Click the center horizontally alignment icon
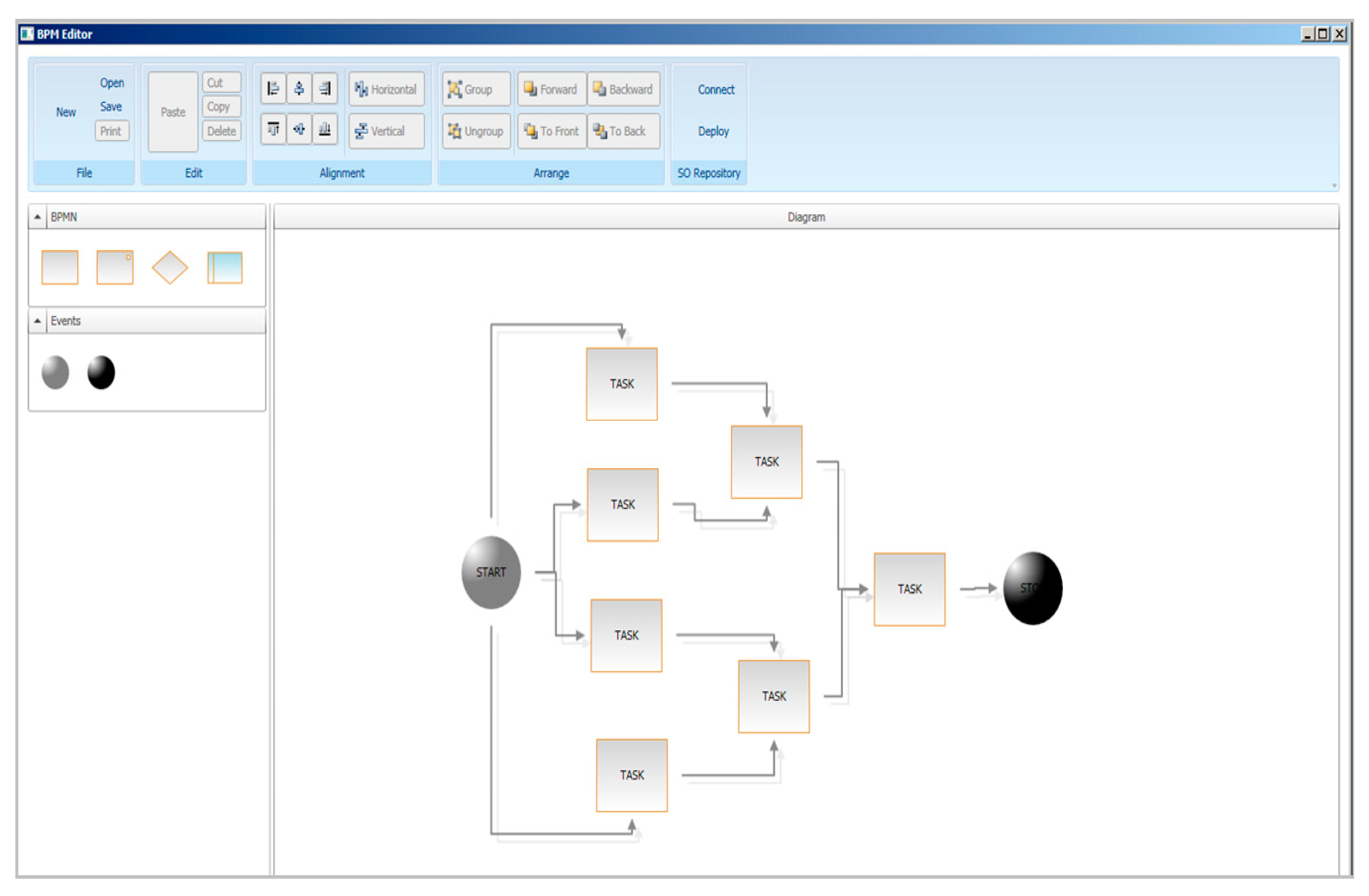Image resolution: width=1369 pixels, height=896 pixels. 299,89
